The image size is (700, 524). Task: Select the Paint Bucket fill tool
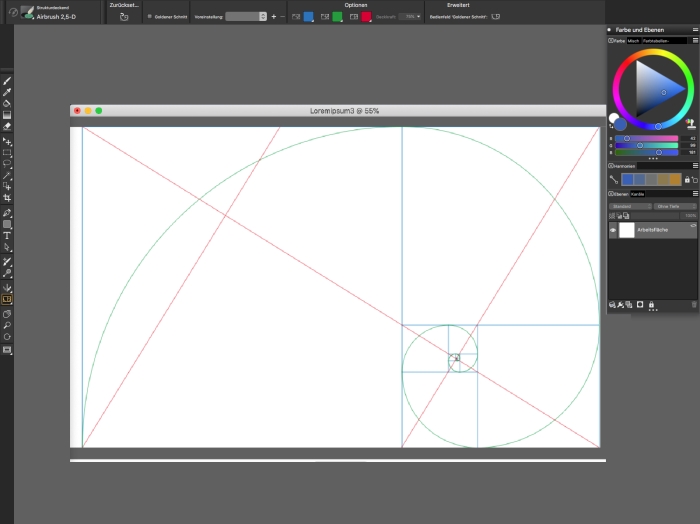point(7,103)
